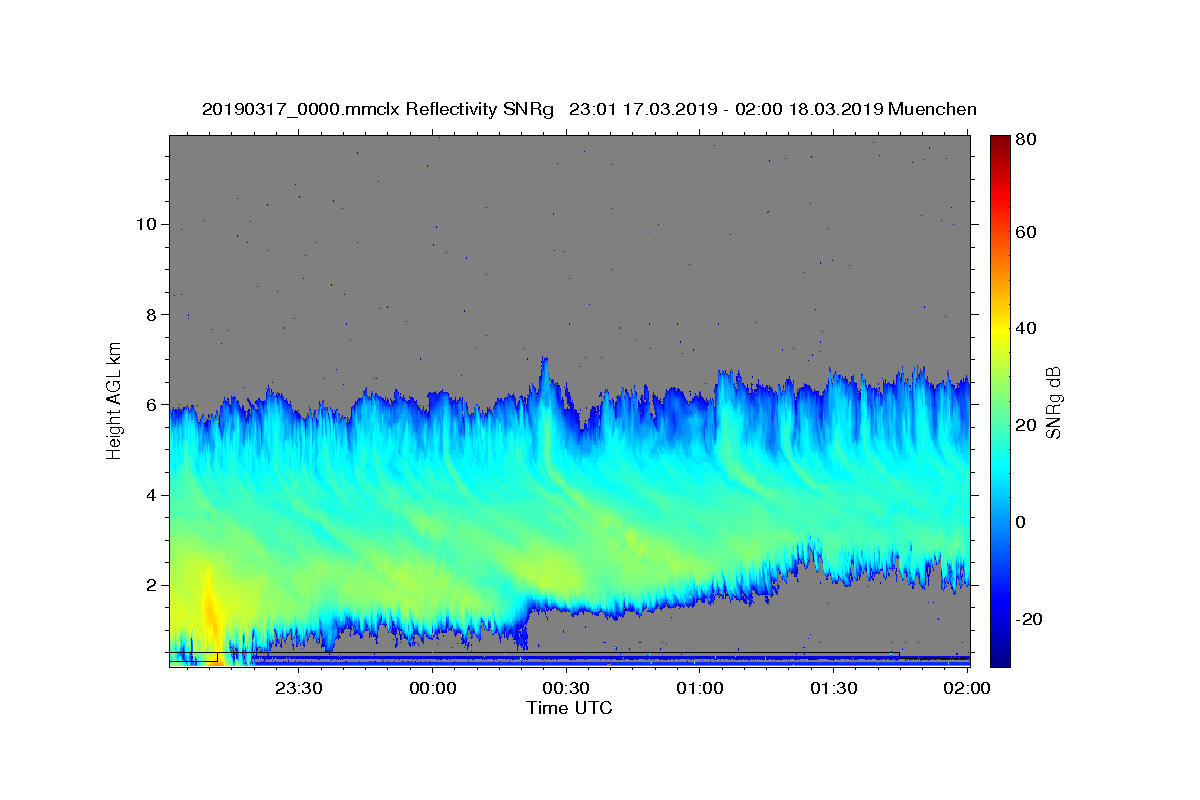The image size is (1200, 800).
Task: Click the colorbar value 80
Action: [1026, 139]
